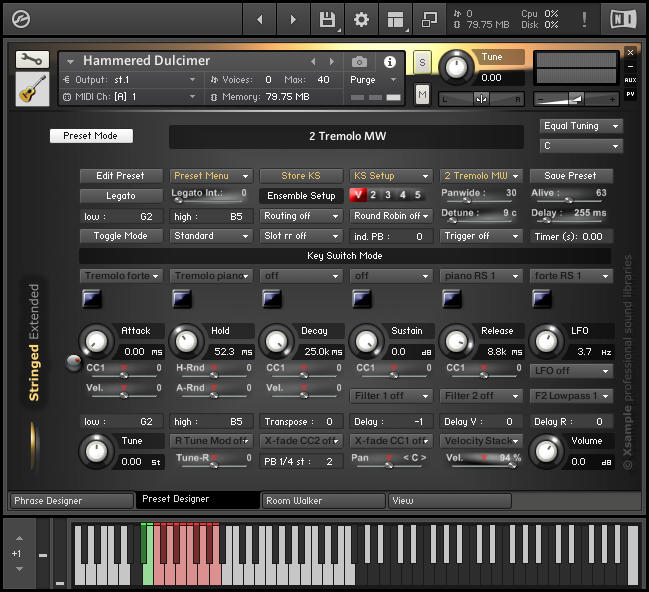Shift keyboard octave up arrow

pos(19,538)
